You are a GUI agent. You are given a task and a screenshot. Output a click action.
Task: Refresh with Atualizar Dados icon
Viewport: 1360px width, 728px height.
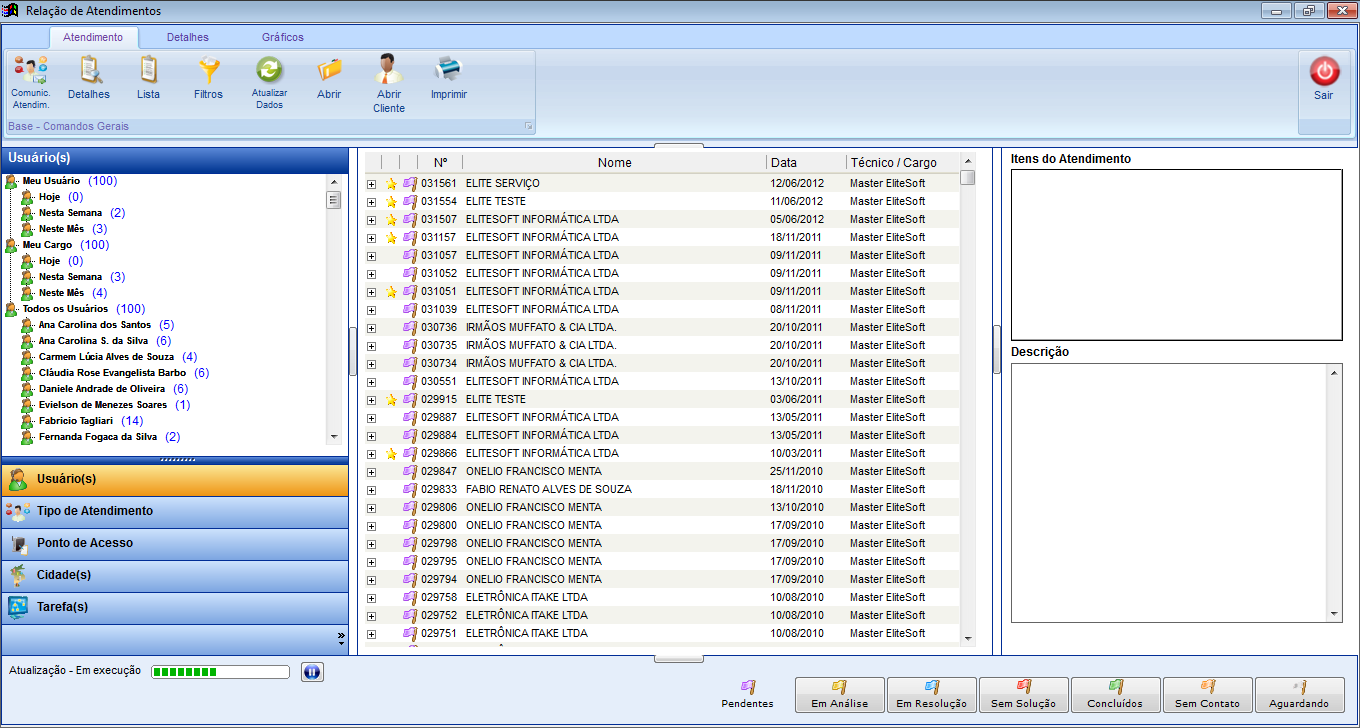point(269,71)
